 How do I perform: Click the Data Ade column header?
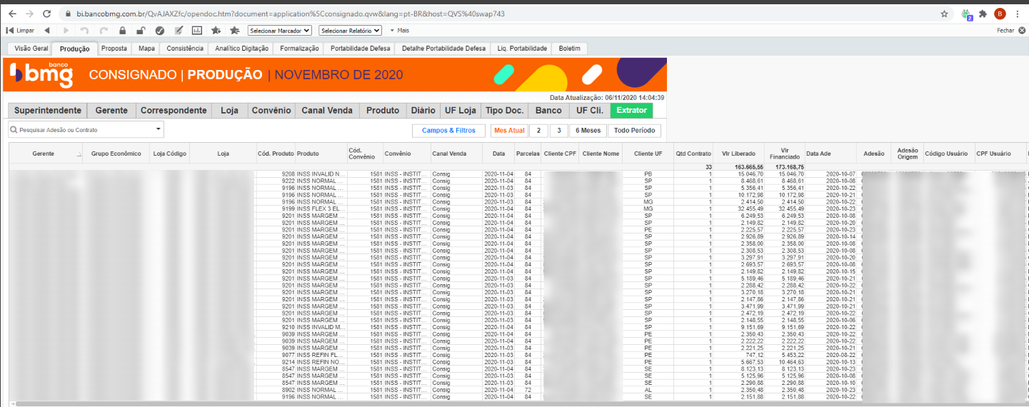tap(830, 154)
